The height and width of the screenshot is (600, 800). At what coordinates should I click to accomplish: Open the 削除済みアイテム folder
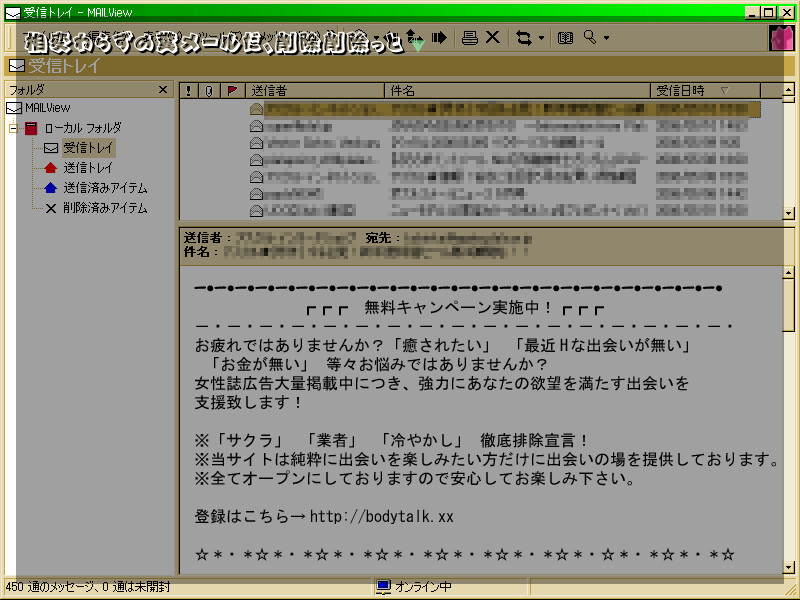[x=104, y=208]
